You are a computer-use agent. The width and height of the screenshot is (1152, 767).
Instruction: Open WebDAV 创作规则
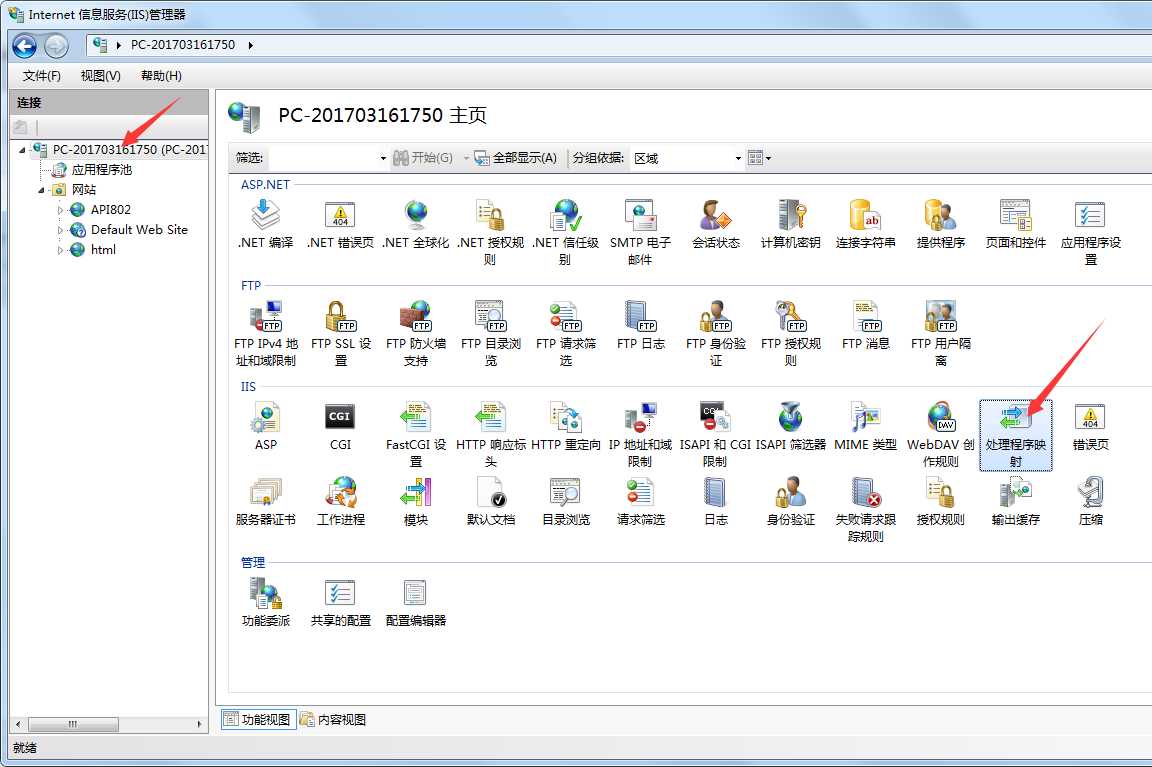[940, 435]
